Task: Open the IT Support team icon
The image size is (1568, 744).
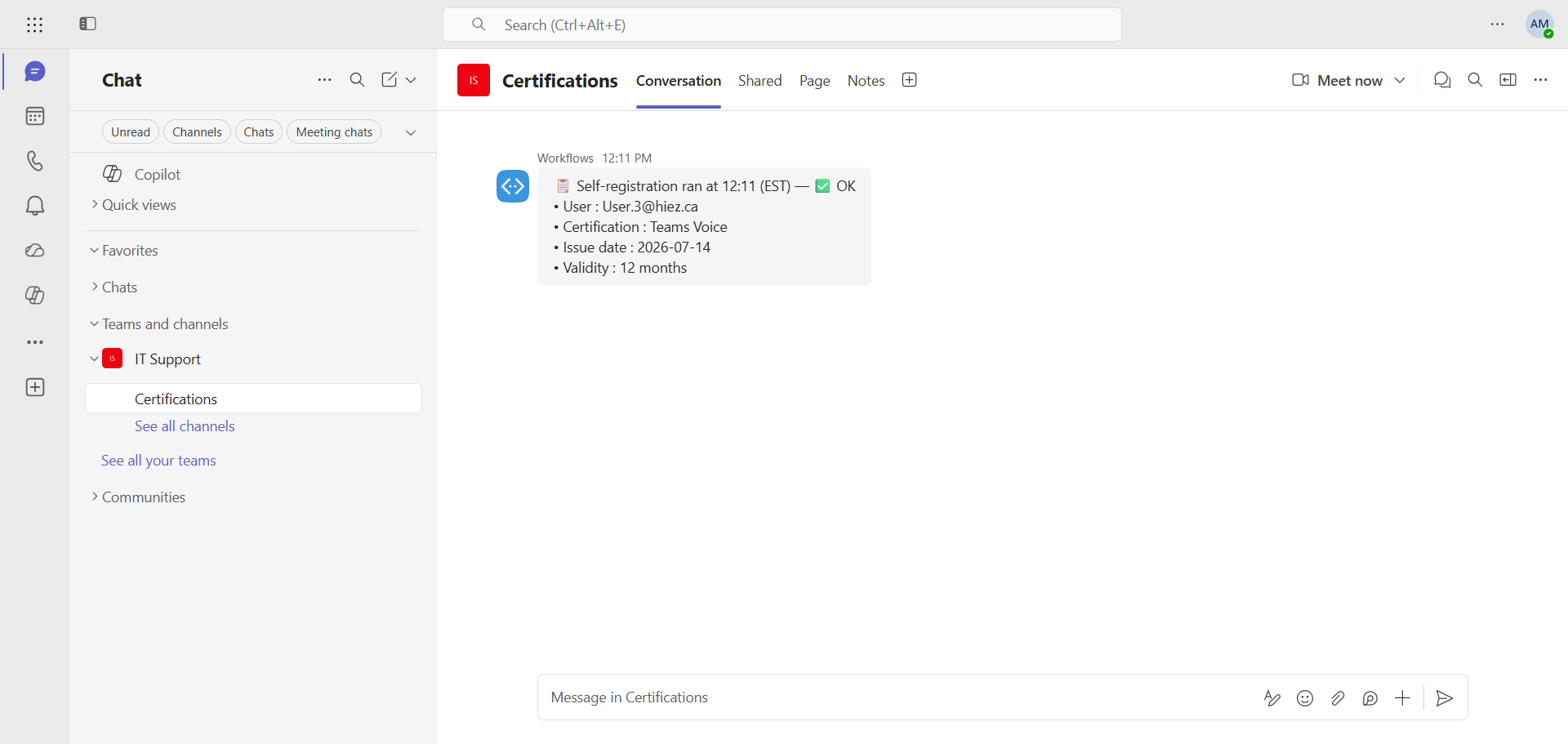Action: tap(113, 359)
